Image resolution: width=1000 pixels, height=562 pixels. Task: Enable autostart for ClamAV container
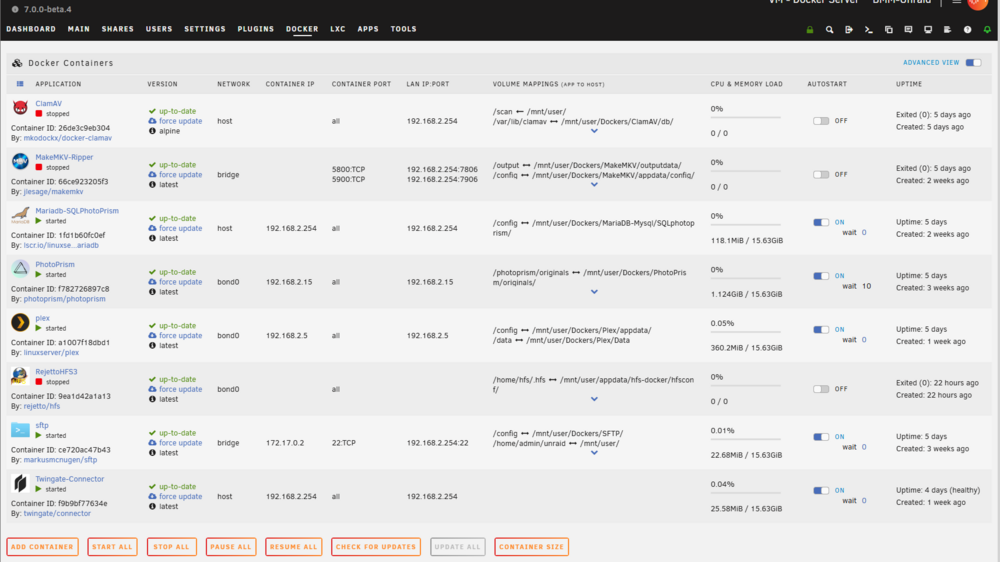click(x=821, y=121)
